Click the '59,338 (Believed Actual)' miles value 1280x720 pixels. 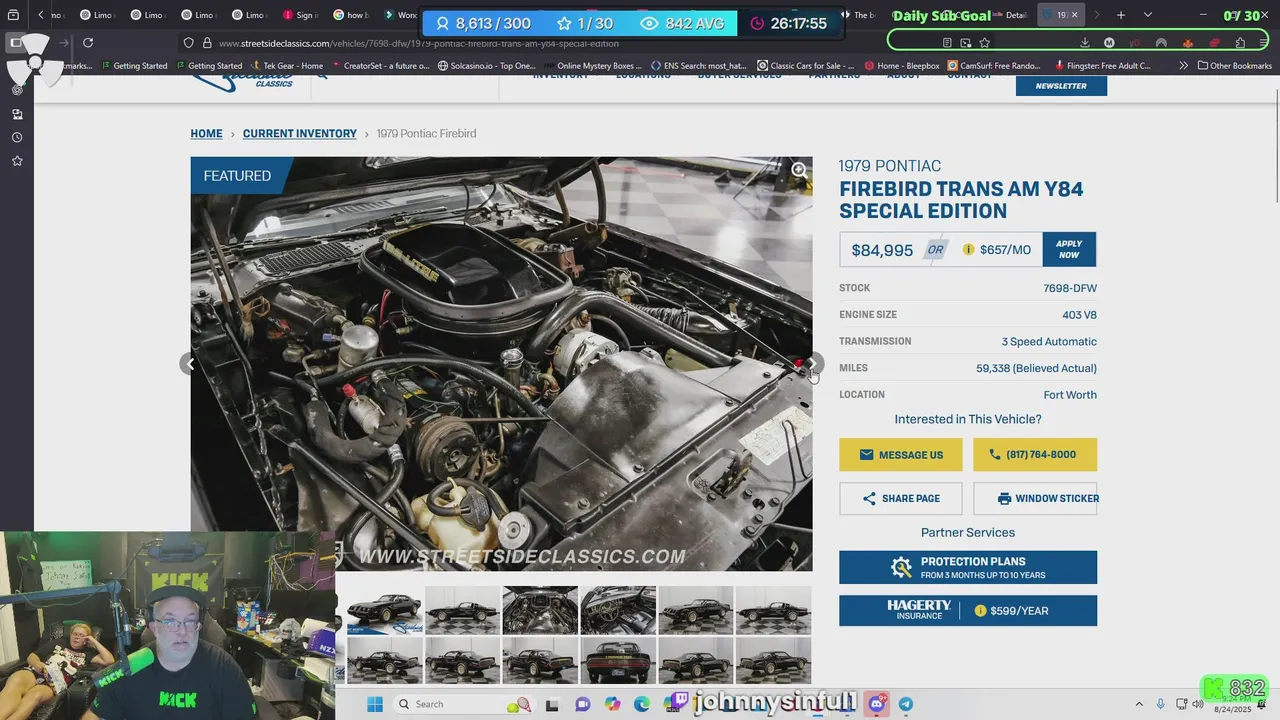pyautogui.click(x=1036, y=368)
